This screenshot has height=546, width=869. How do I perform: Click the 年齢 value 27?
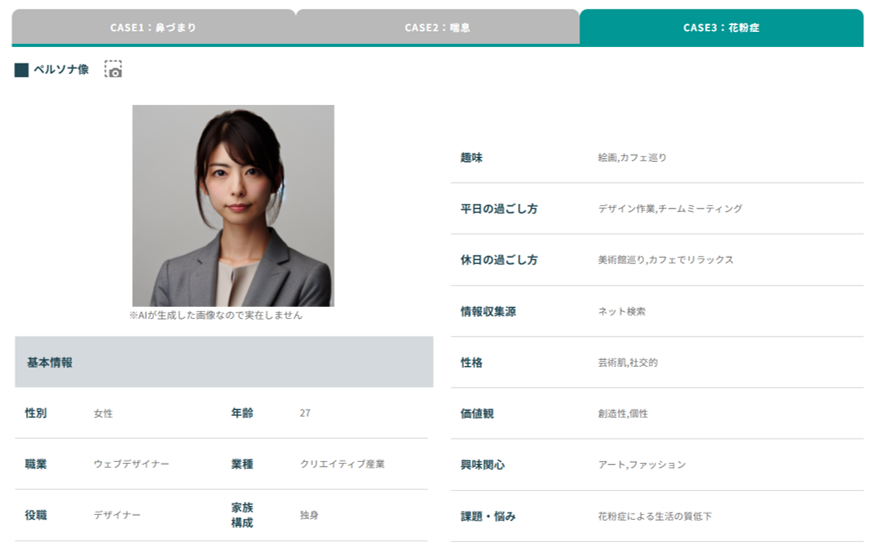pyautogui.click(x=305, y=413)
